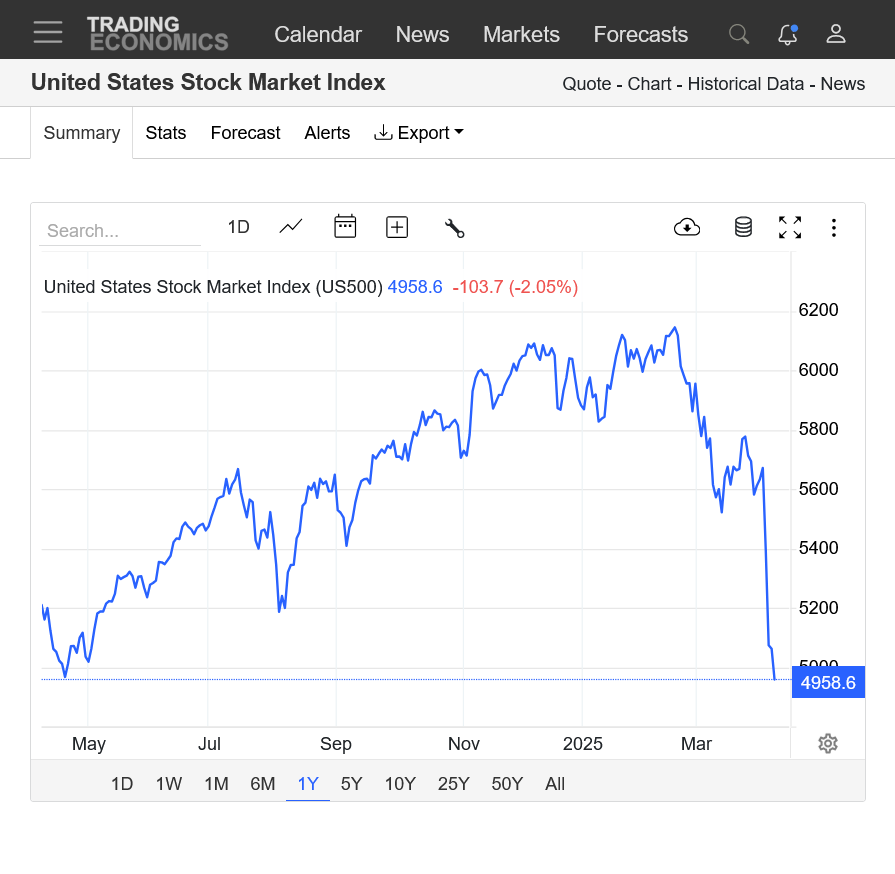Open the user account icon
This screenshot has width=895, height=874.
point(836,34)
